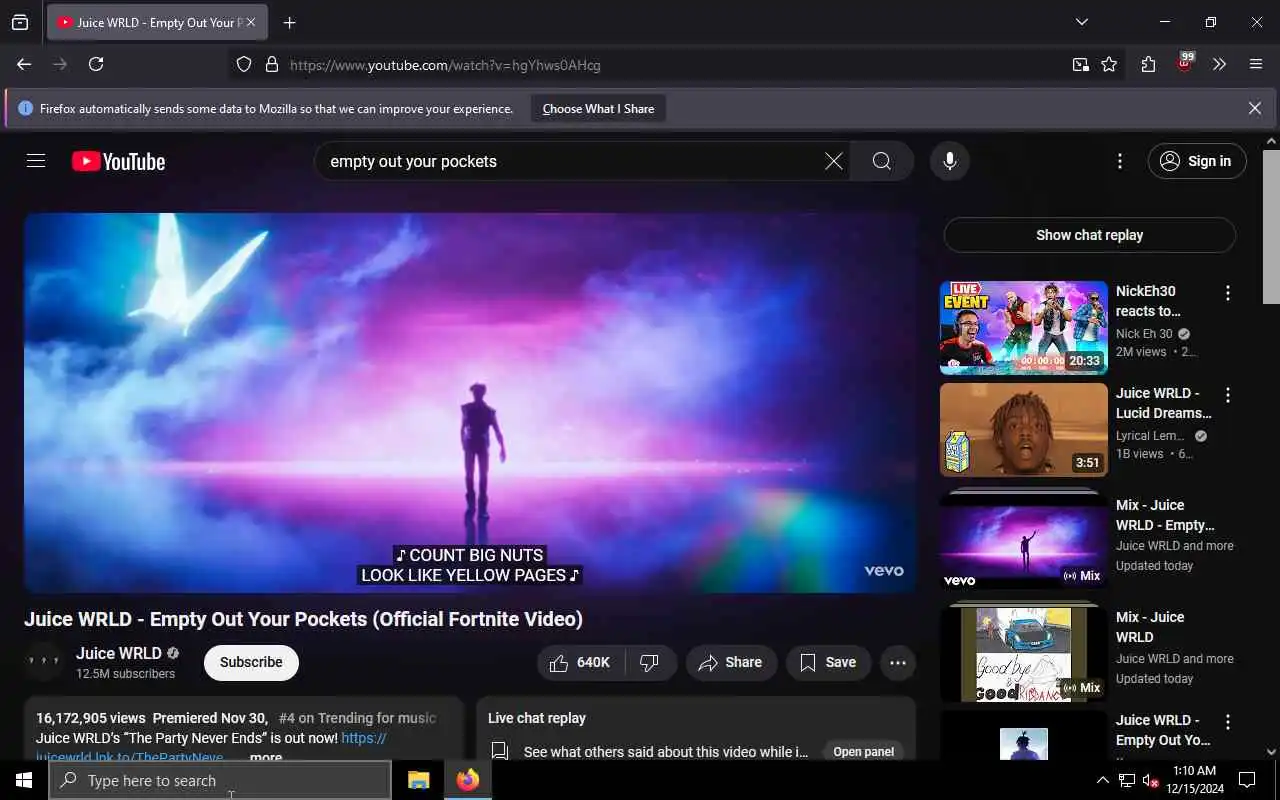Start voice search with microphone

click(x=949, y=161)
